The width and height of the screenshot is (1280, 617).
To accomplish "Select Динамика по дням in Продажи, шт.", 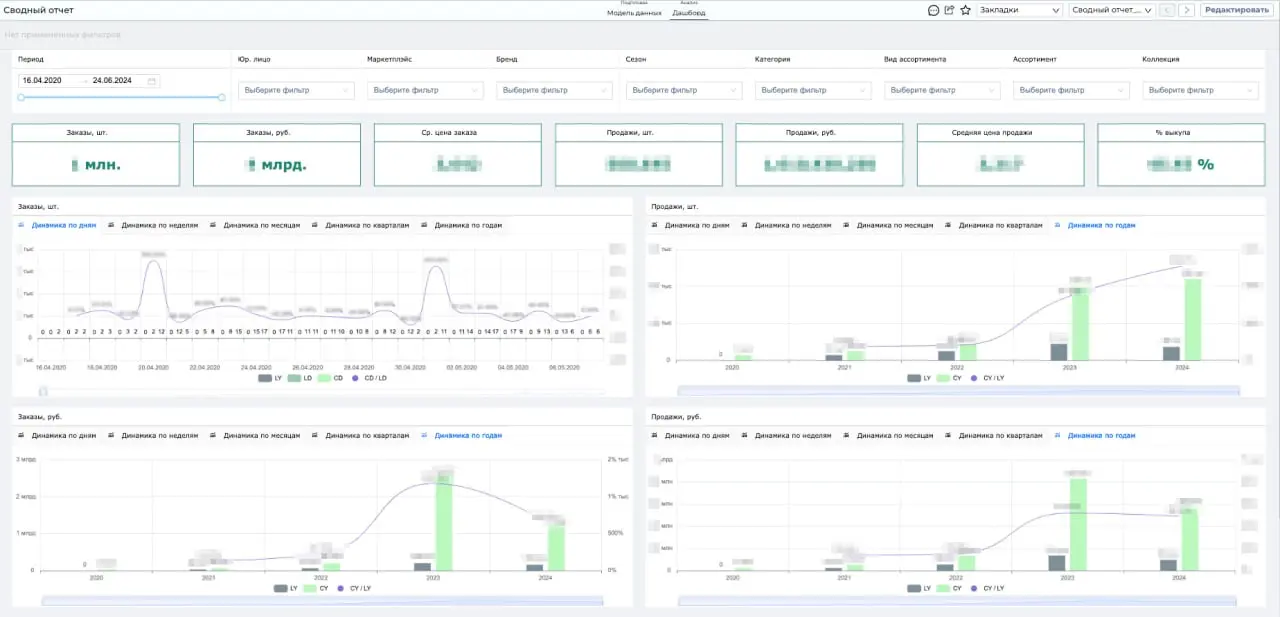I will click(691, 226).
